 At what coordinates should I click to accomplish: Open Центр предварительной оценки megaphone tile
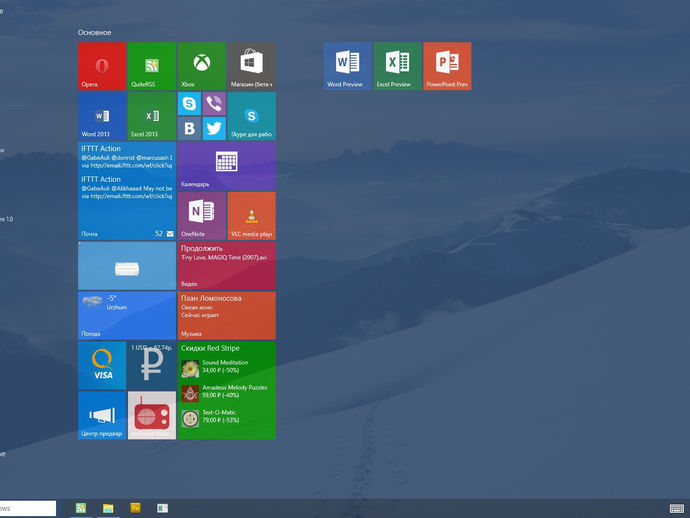[102, 415]
